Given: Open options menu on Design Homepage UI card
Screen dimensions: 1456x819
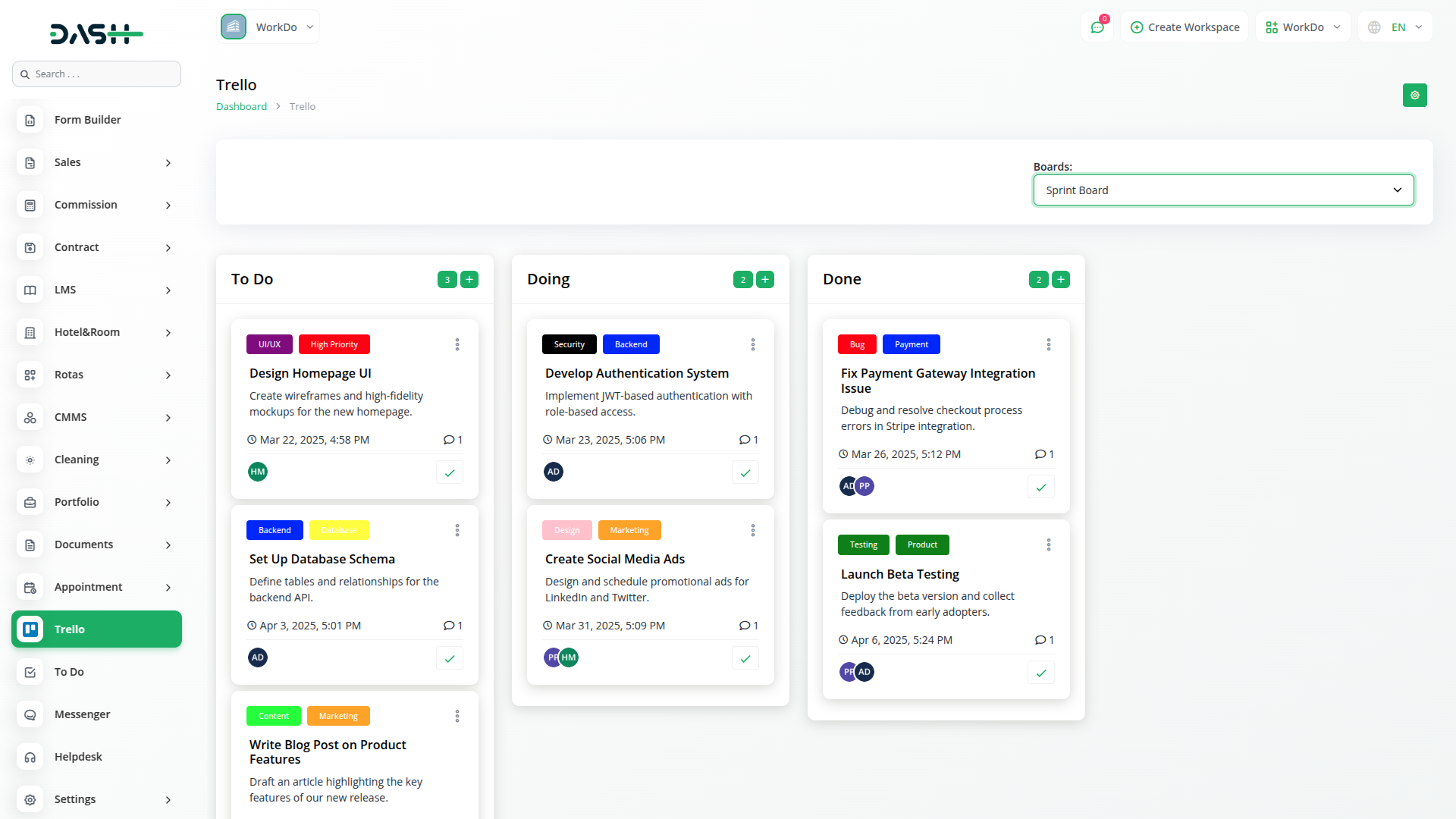Looking at the screenshot, I should pyautogui.click(x=457, y=344).
